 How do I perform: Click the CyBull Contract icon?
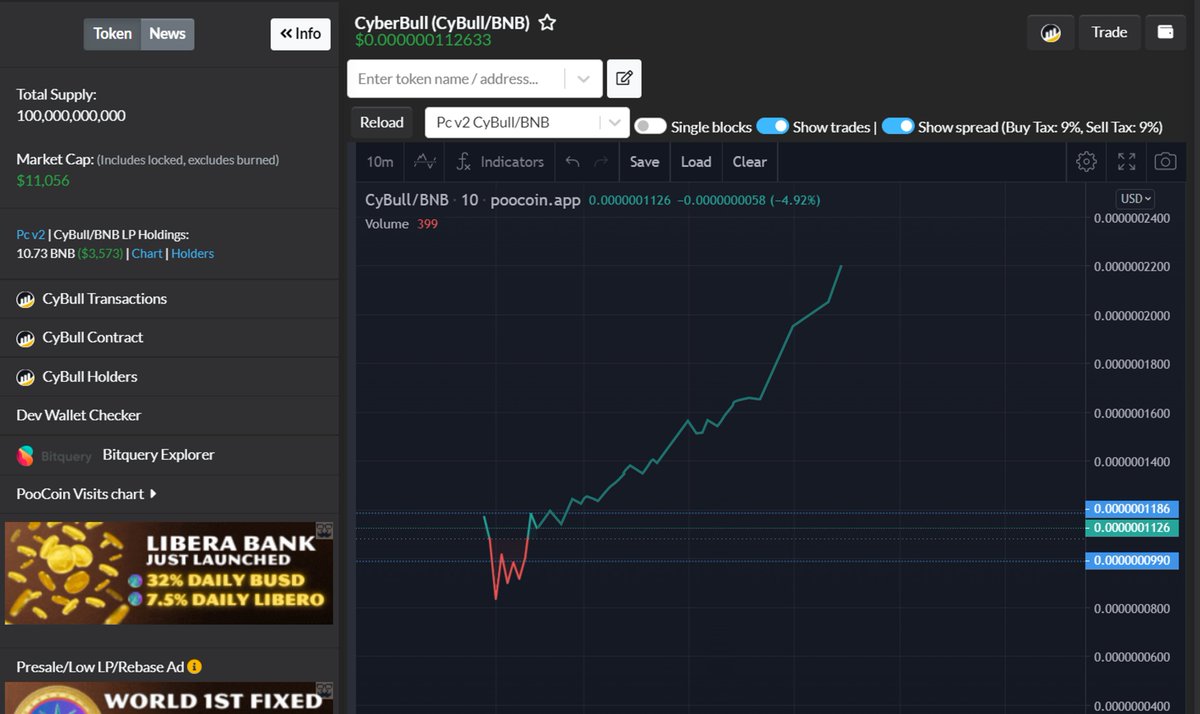coord(26,338)
